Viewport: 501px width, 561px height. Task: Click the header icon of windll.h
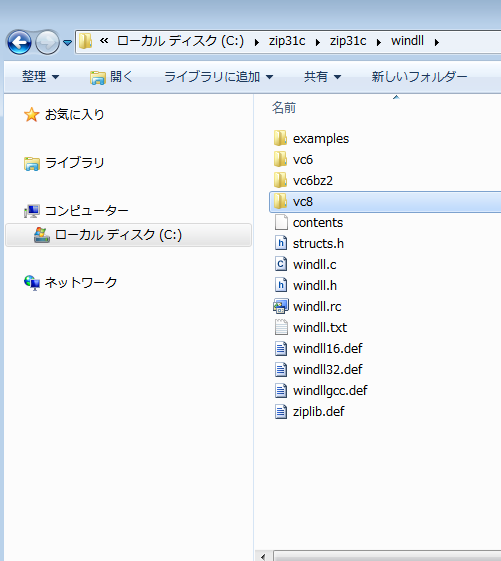click(281, 285)
